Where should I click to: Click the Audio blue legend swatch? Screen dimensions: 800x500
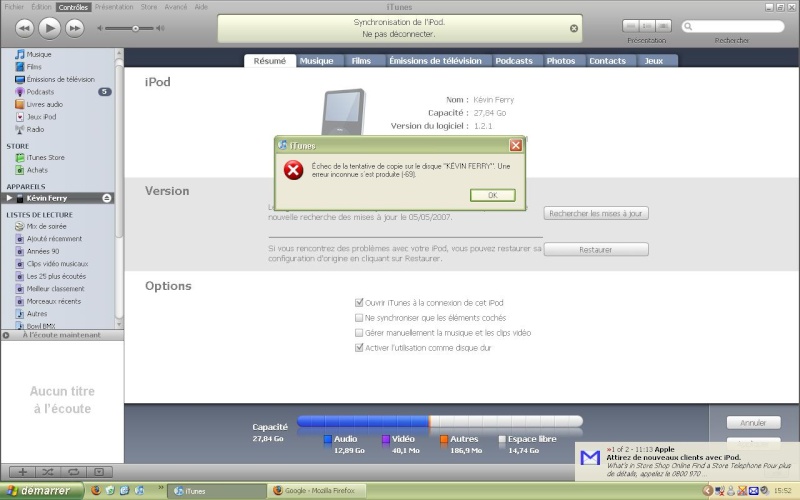[328, 439]
